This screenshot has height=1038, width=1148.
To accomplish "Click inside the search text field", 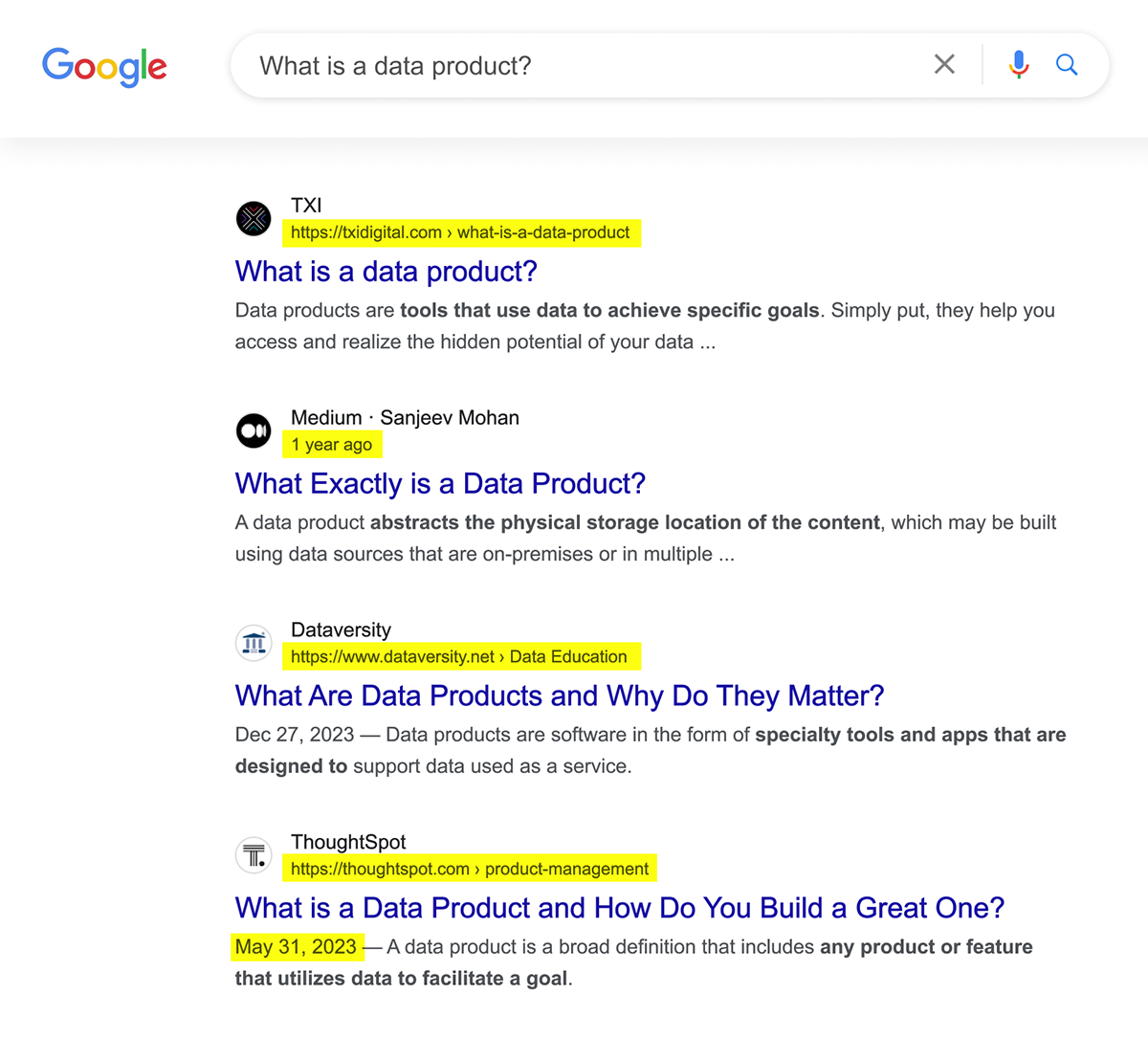I will [574, 66].
